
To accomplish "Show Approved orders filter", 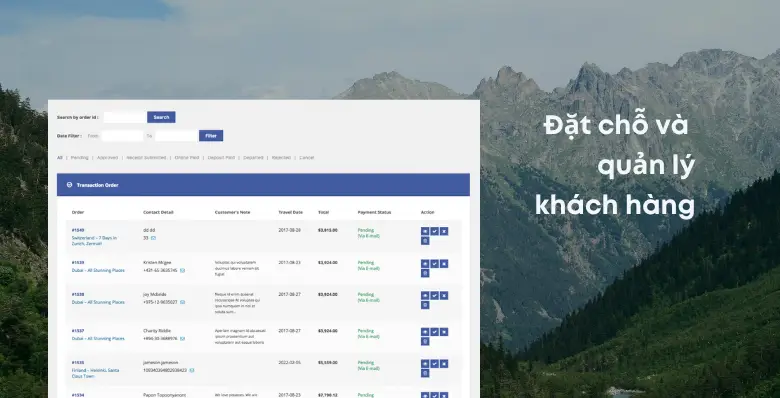I will (x=107, y=158).
